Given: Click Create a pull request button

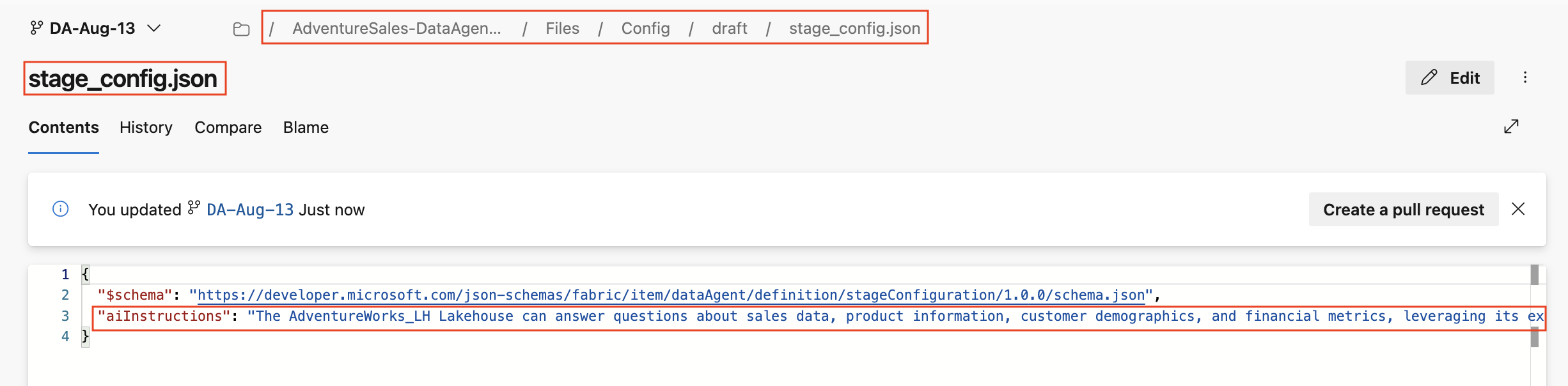Looking at the screenshot, I should pos(1404,210).
